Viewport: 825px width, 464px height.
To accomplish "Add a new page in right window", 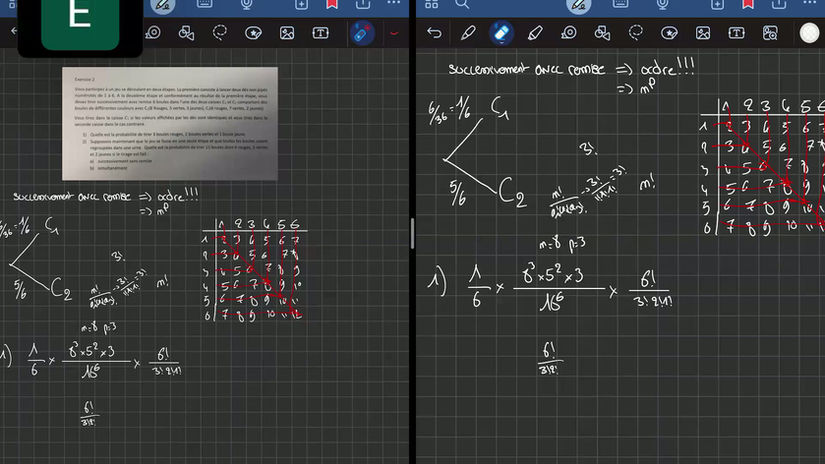I will (717, 4).
